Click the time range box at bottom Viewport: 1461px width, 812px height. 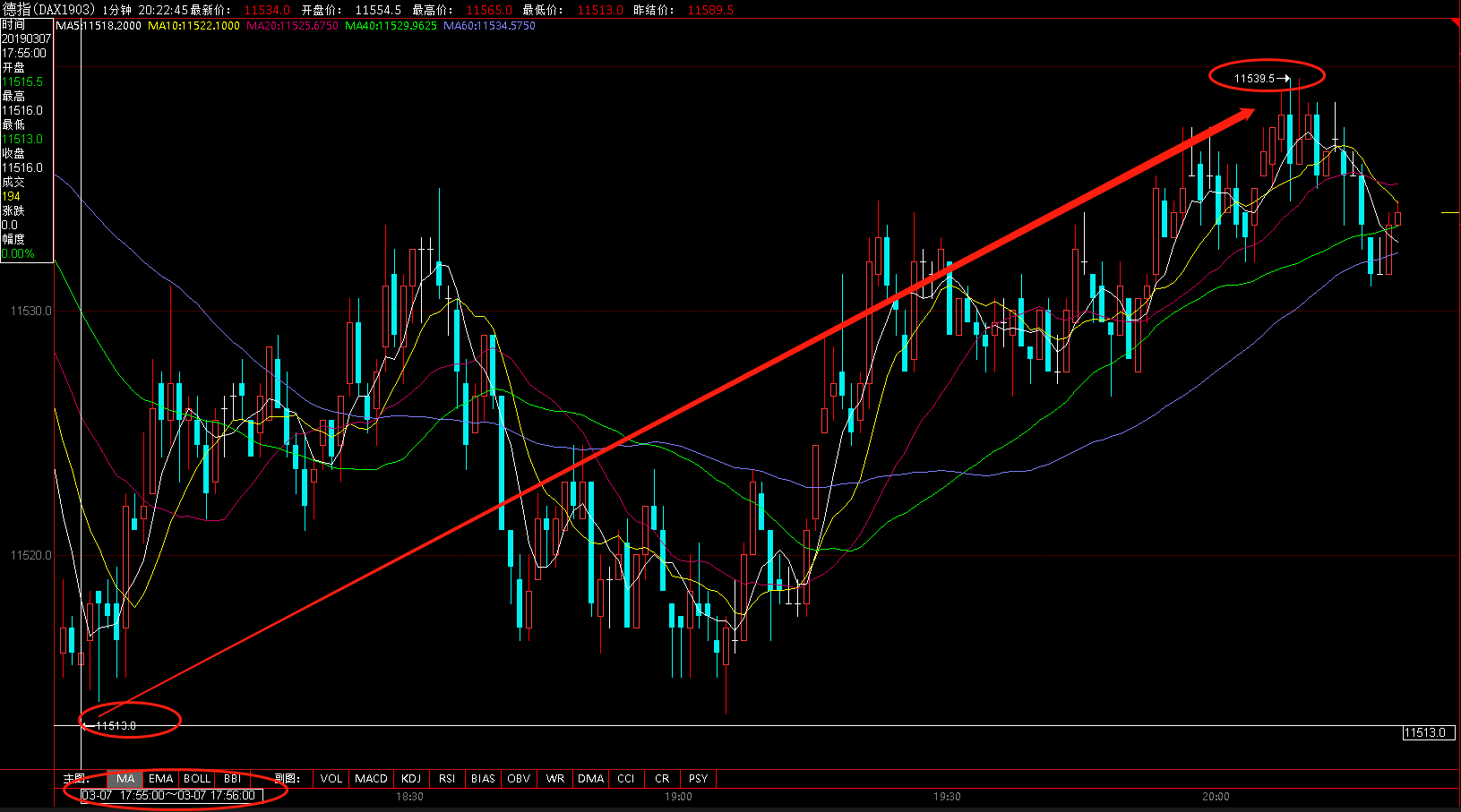pos(168,795)
